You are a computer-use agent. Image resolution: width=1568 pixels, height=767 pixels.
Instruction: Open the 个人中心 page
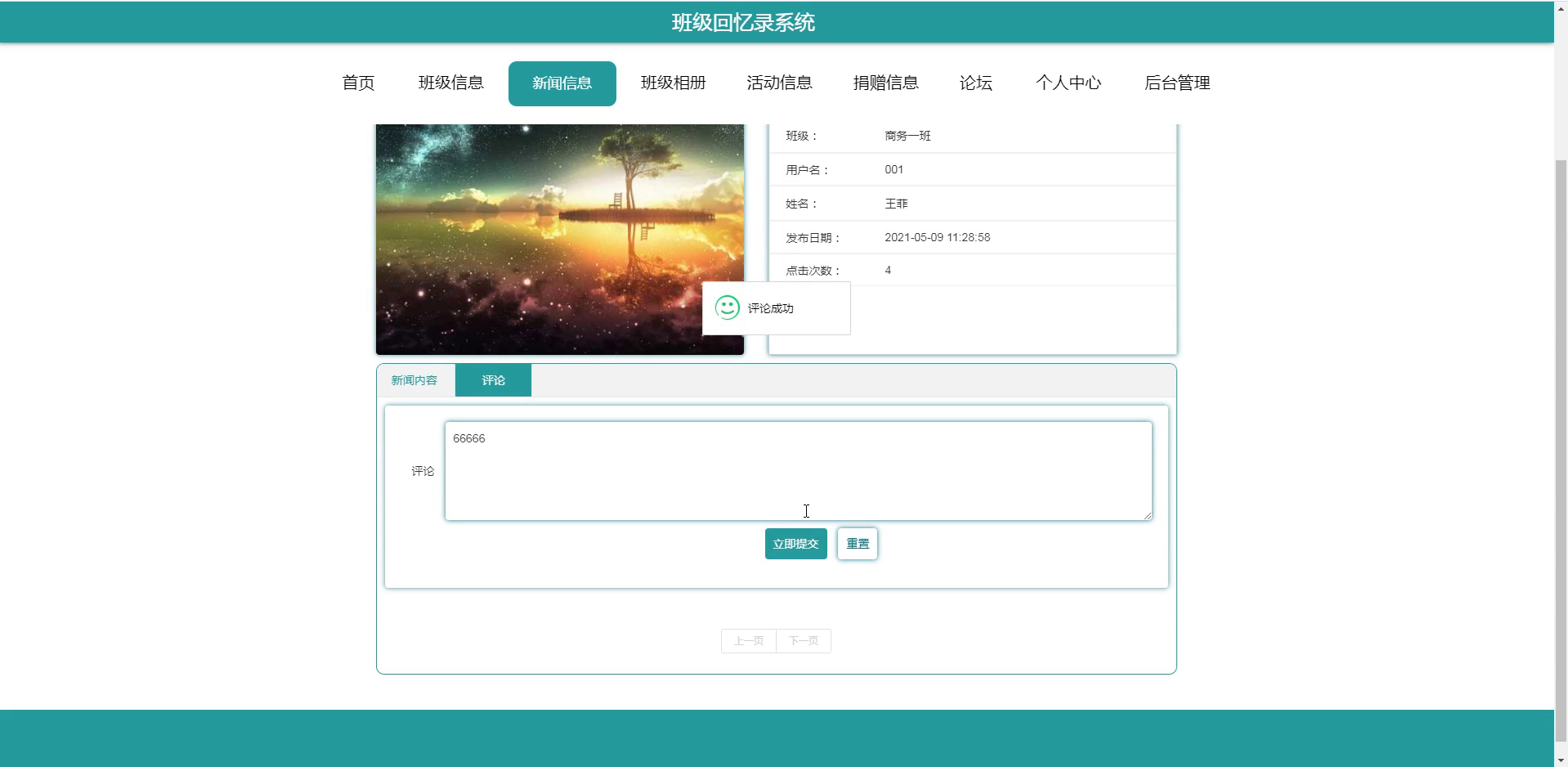[1069, 83]
